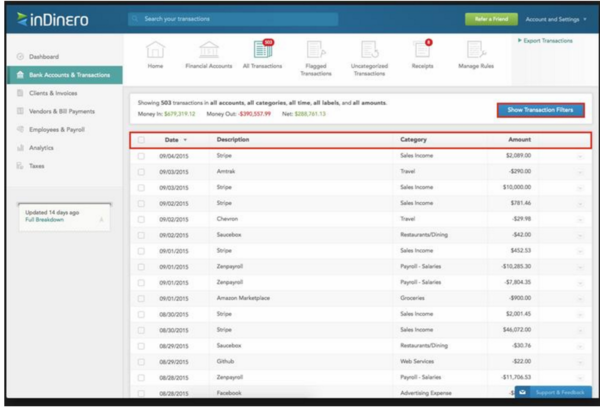Sort by the Date column arrow

click(185, 140)
